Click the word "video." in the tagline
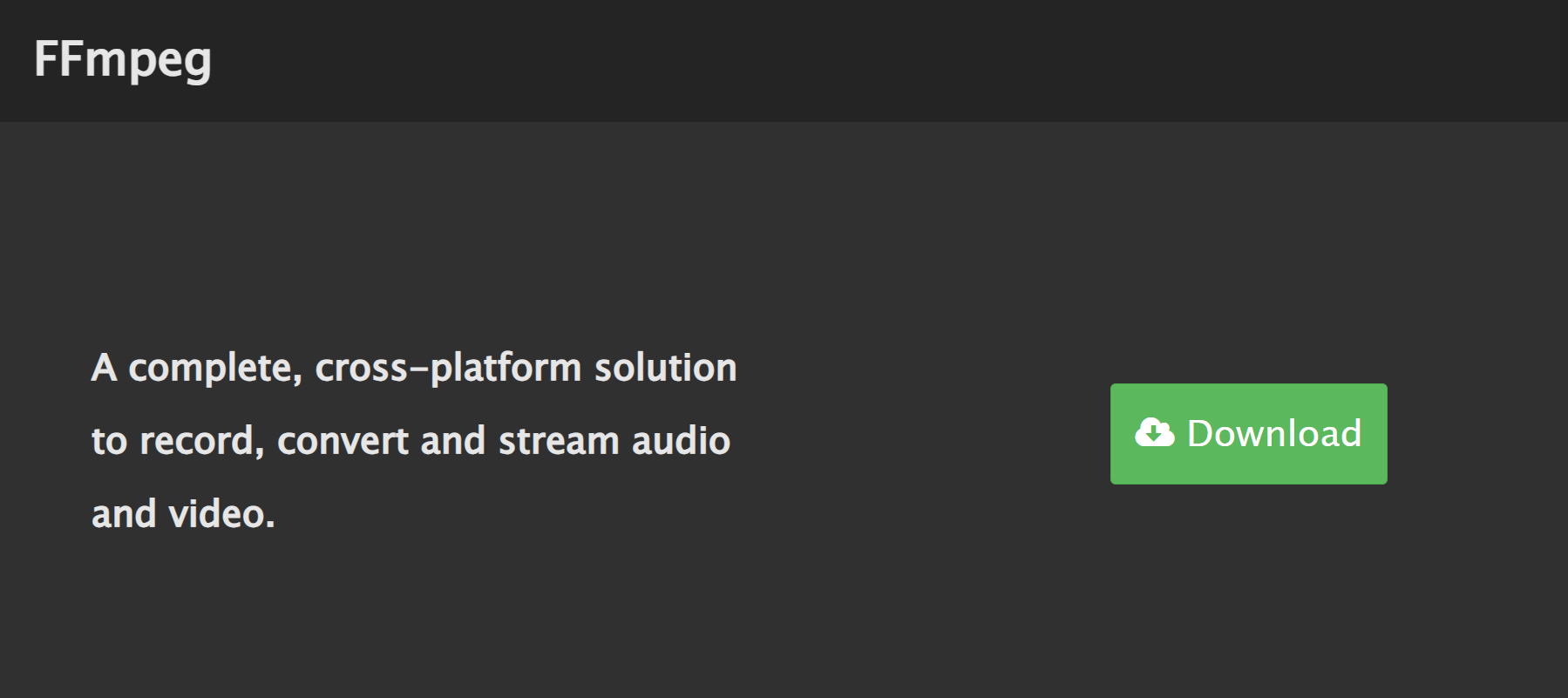The image size is (1568, 698). point(221,514)
